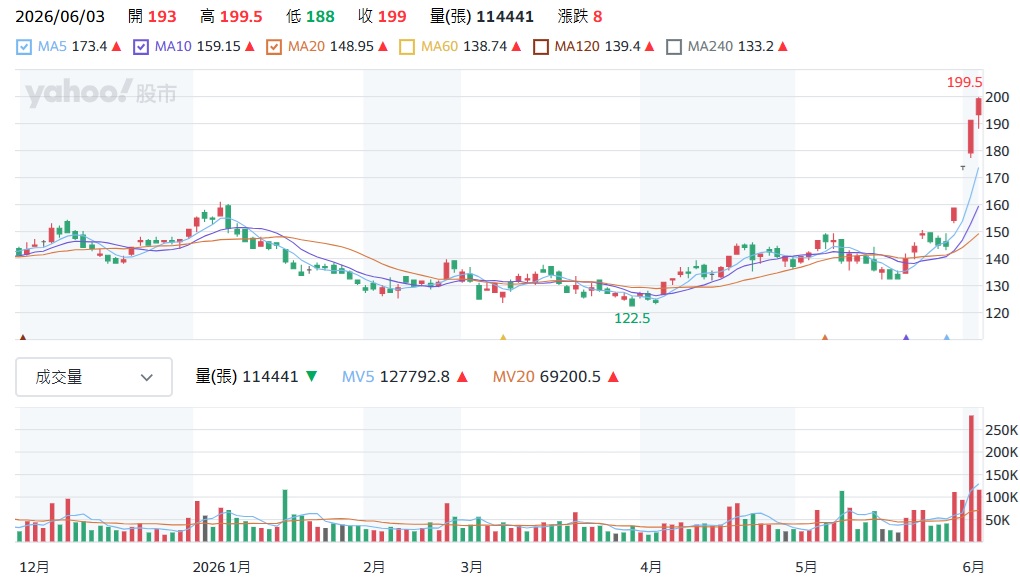The image size is (1020, 580).
Task: Click the closing price 199 value
Action: coord(392,16)
